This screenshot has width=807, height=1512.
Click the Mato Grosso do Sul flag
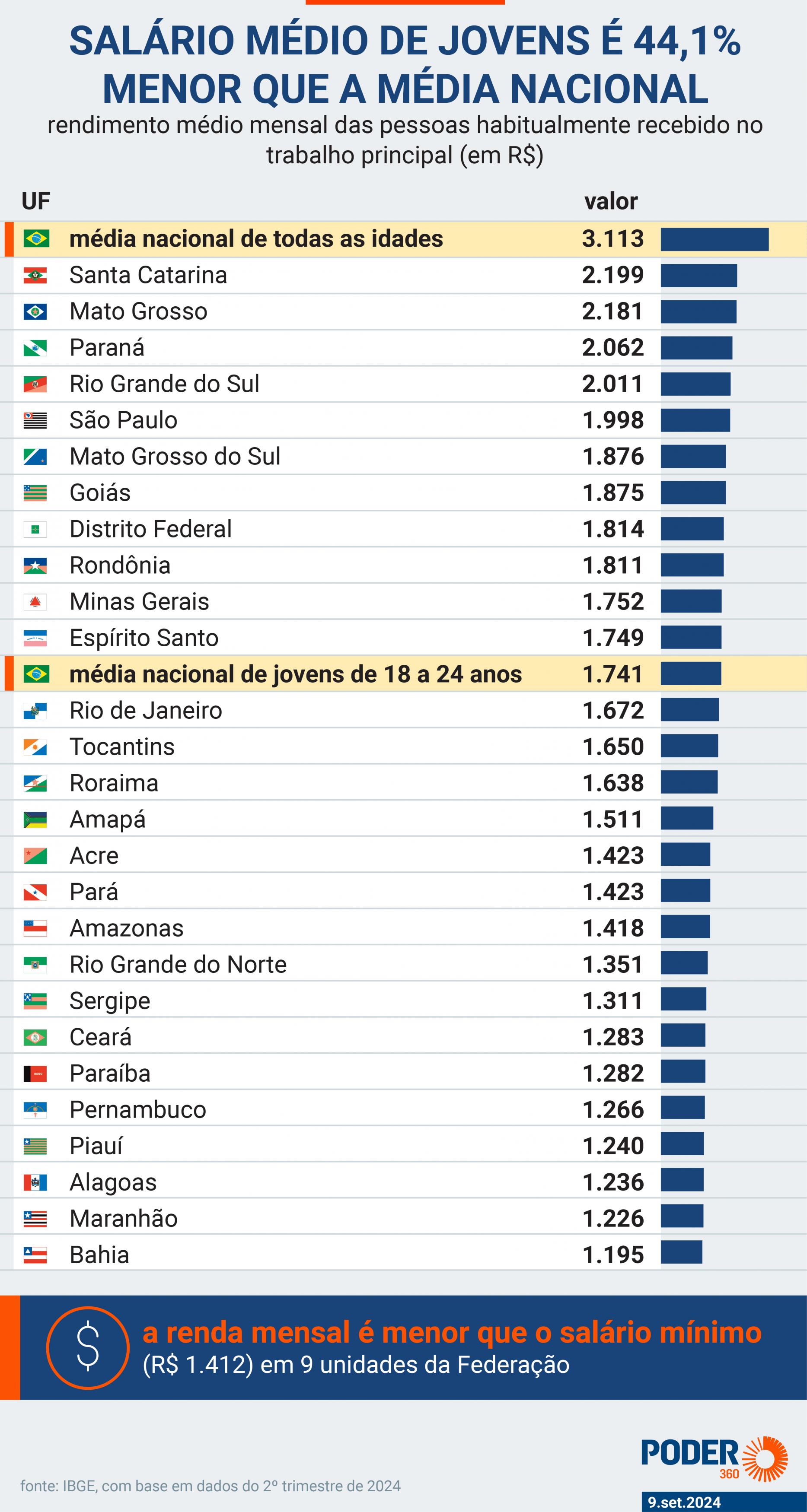tap(35, 457)
